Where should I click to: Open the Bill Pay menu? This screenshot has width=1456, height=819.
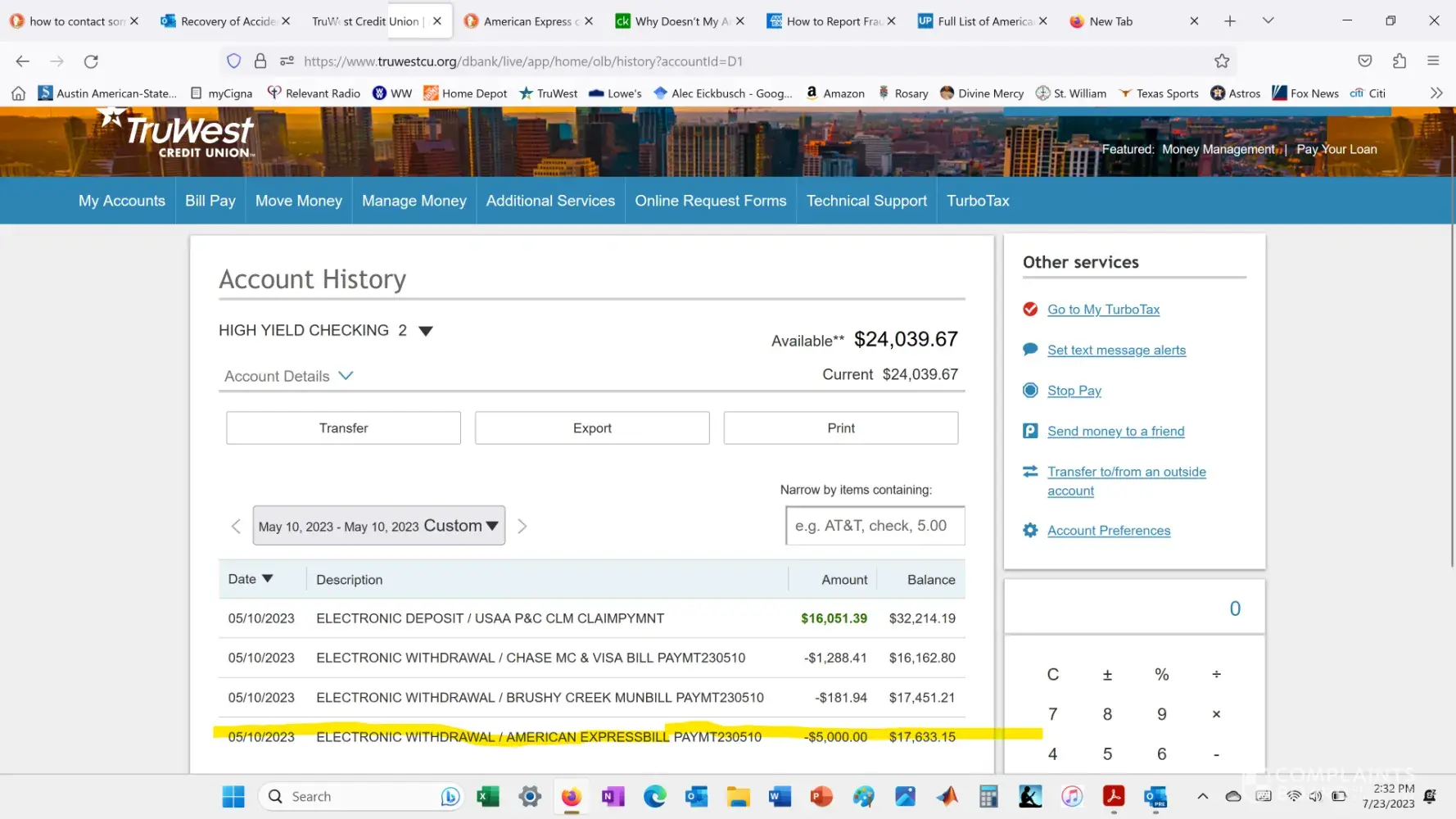coord(210,201)
